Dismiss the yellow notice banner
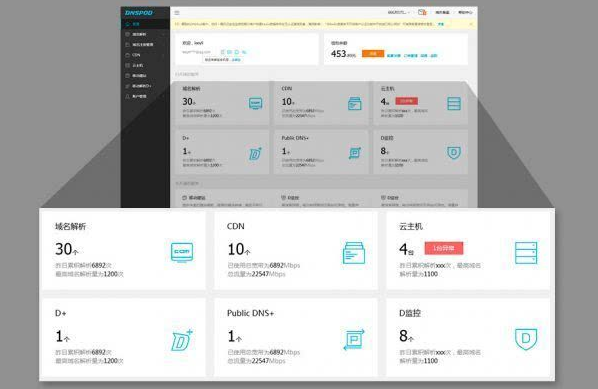 click(x=471, y=24)
